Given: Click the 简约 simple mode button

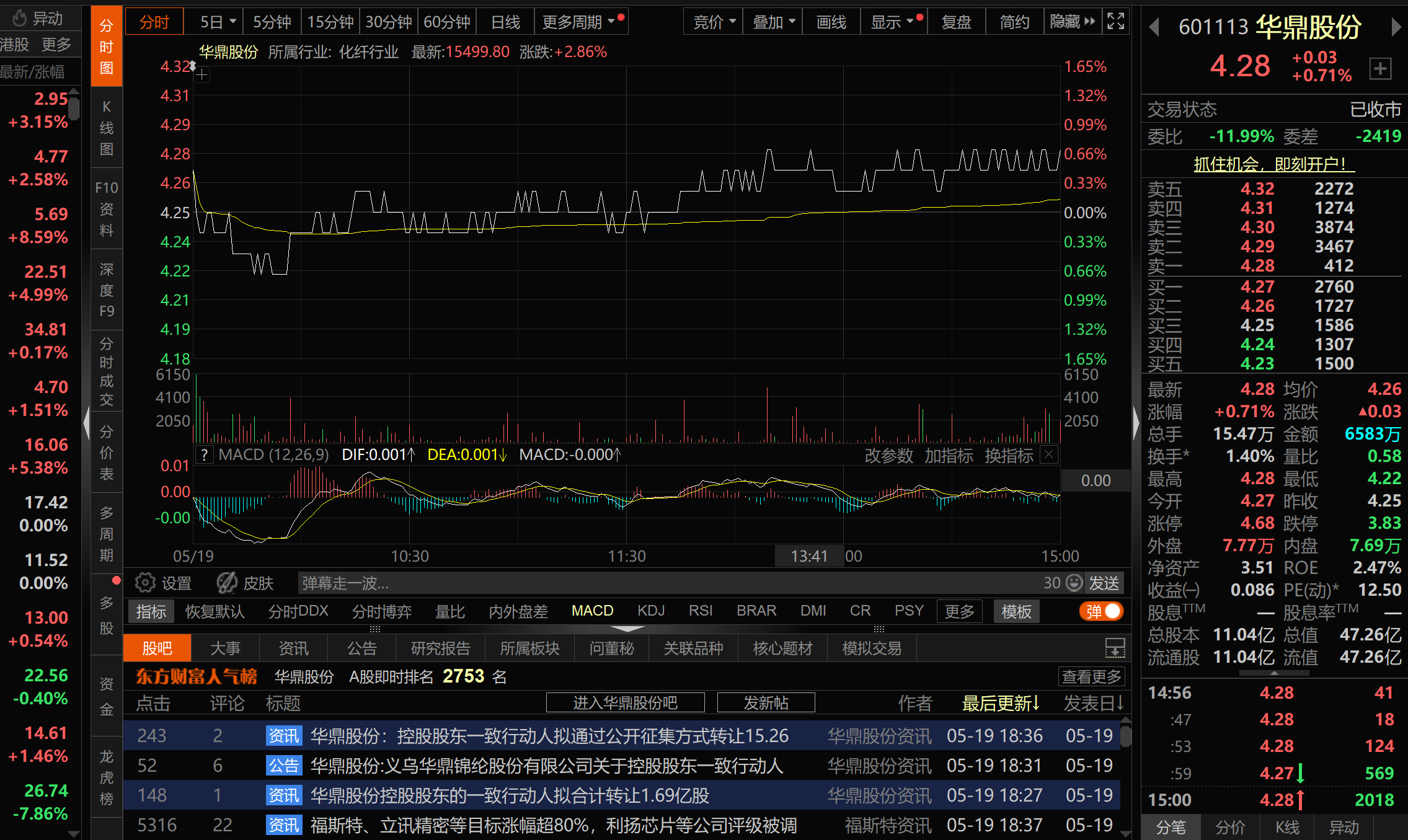Looking at the screenshot, I should [1014, 22].
